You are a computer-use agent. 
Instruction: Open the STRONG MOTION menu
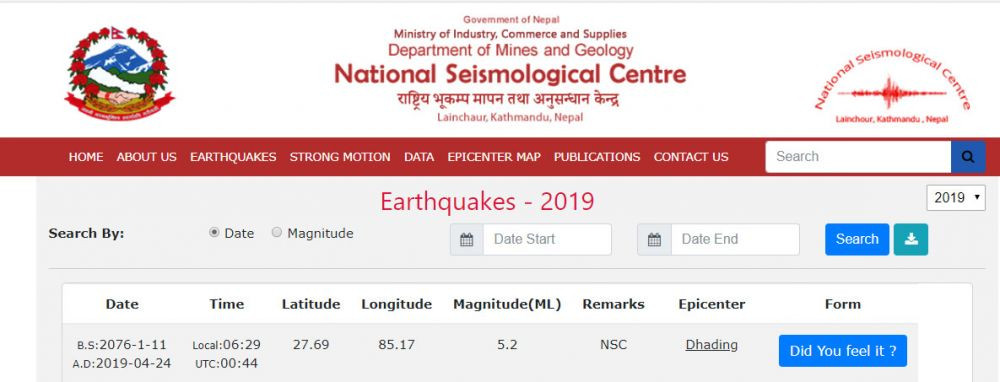340,157
